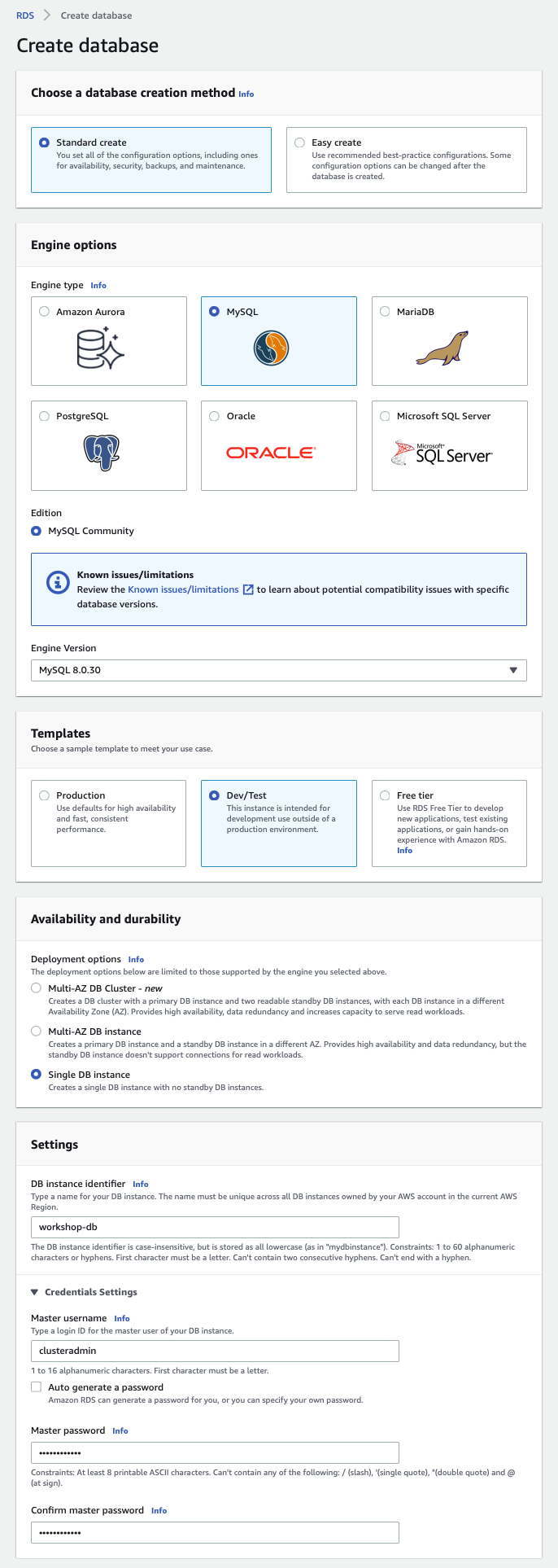Viewport: 558px width, 1568px height.
Task: Choose the Oracle engine radio button
Action: coord(215,416)
